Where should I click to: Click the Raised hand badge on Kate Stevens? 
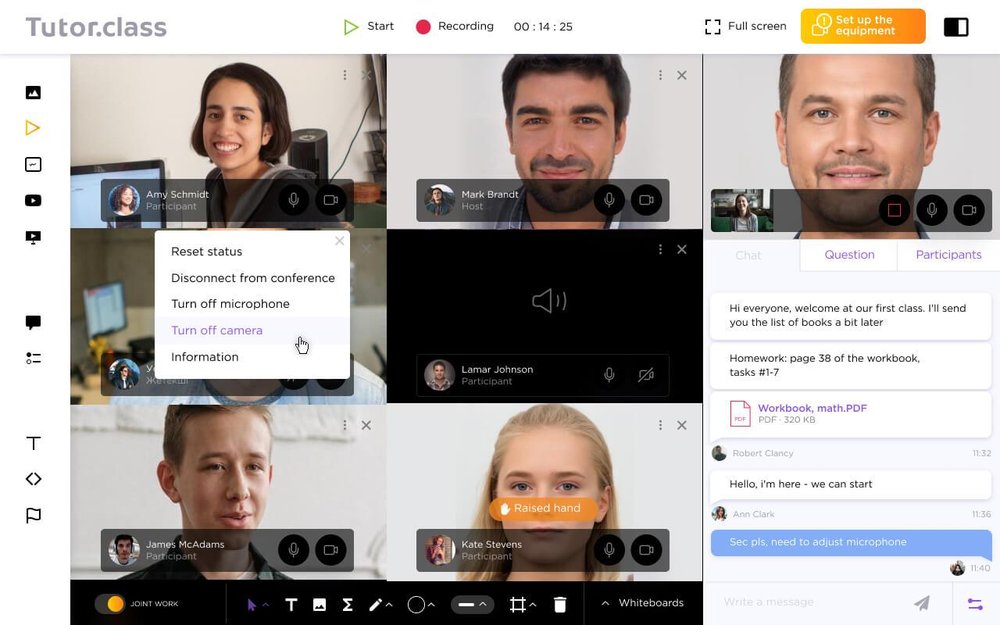(x=541, y=508)
